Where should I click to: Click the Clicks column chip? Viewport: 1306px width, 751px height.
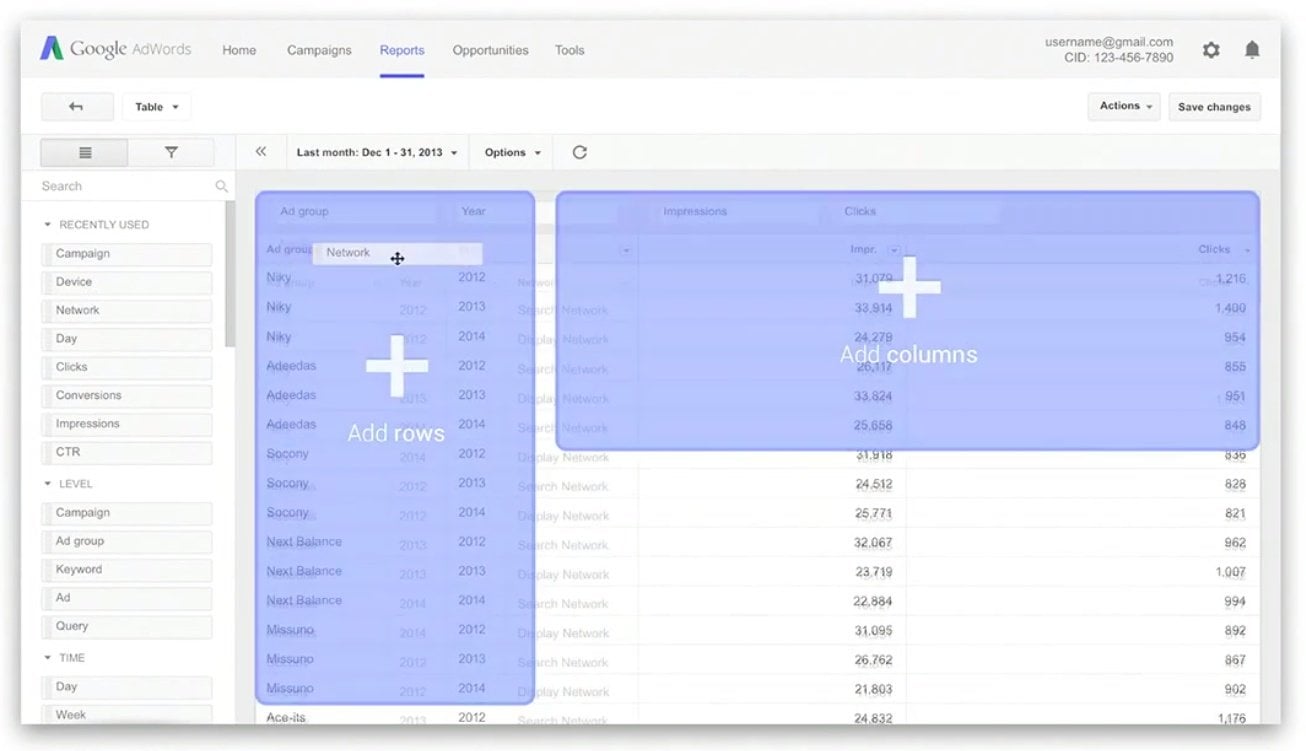[915, 212]
